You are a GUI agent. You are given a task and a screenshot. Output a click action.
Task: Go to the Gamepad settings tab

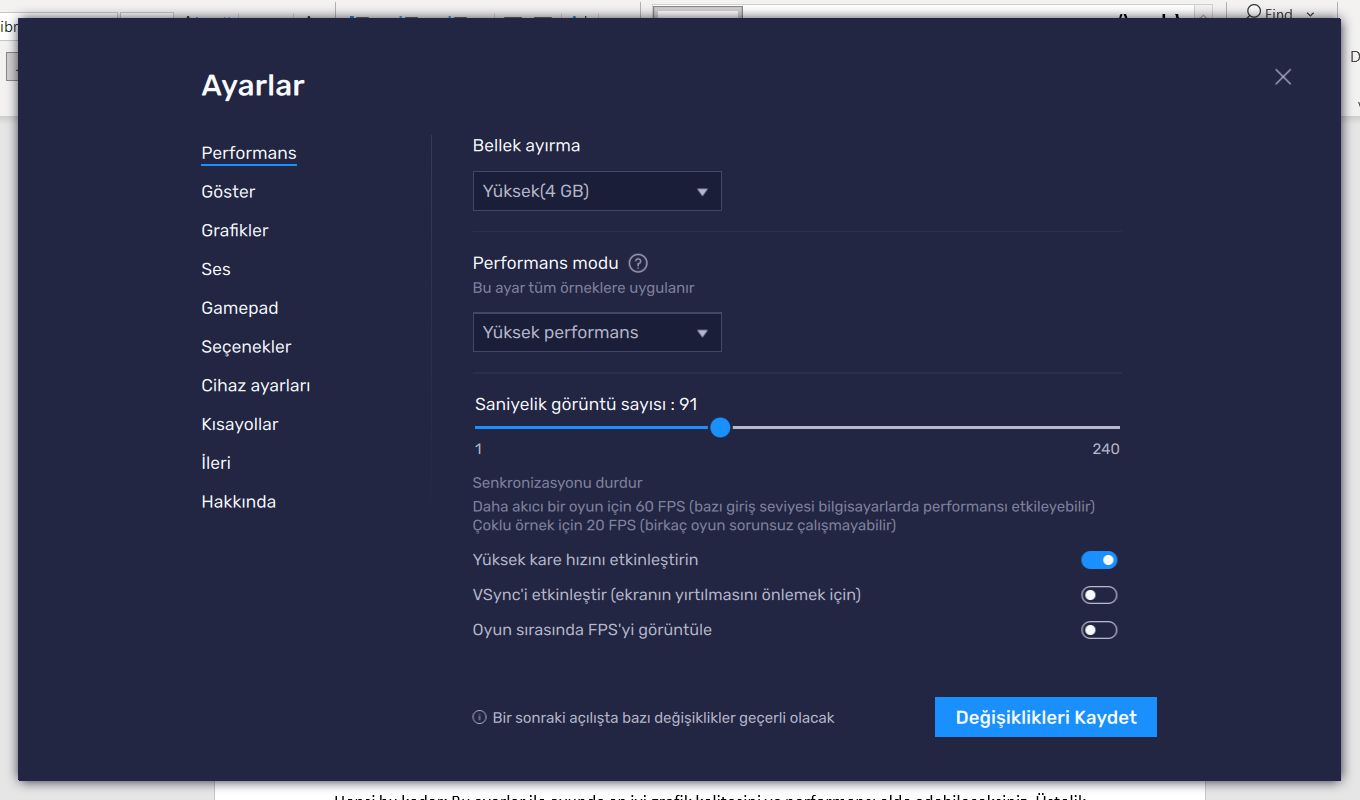240,308
